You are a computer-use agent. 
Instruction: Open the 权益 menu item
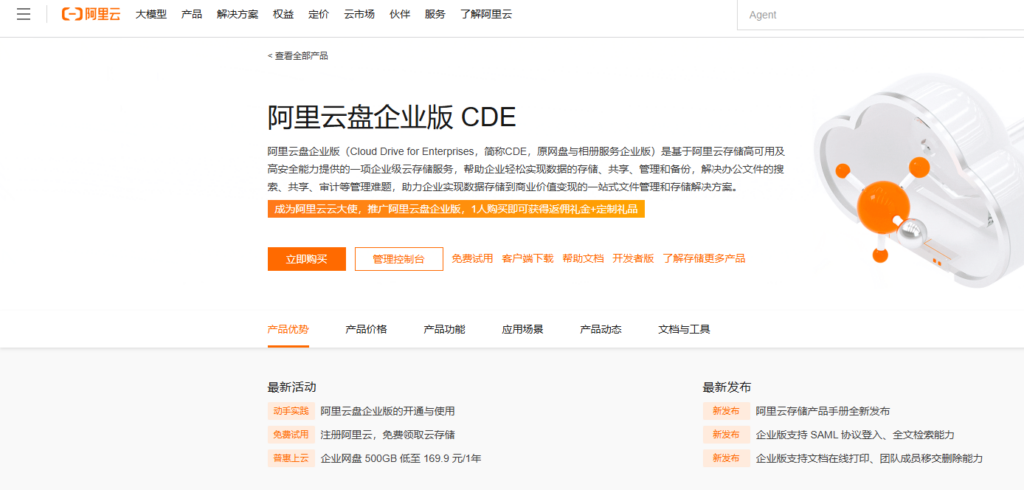(283, 14)
